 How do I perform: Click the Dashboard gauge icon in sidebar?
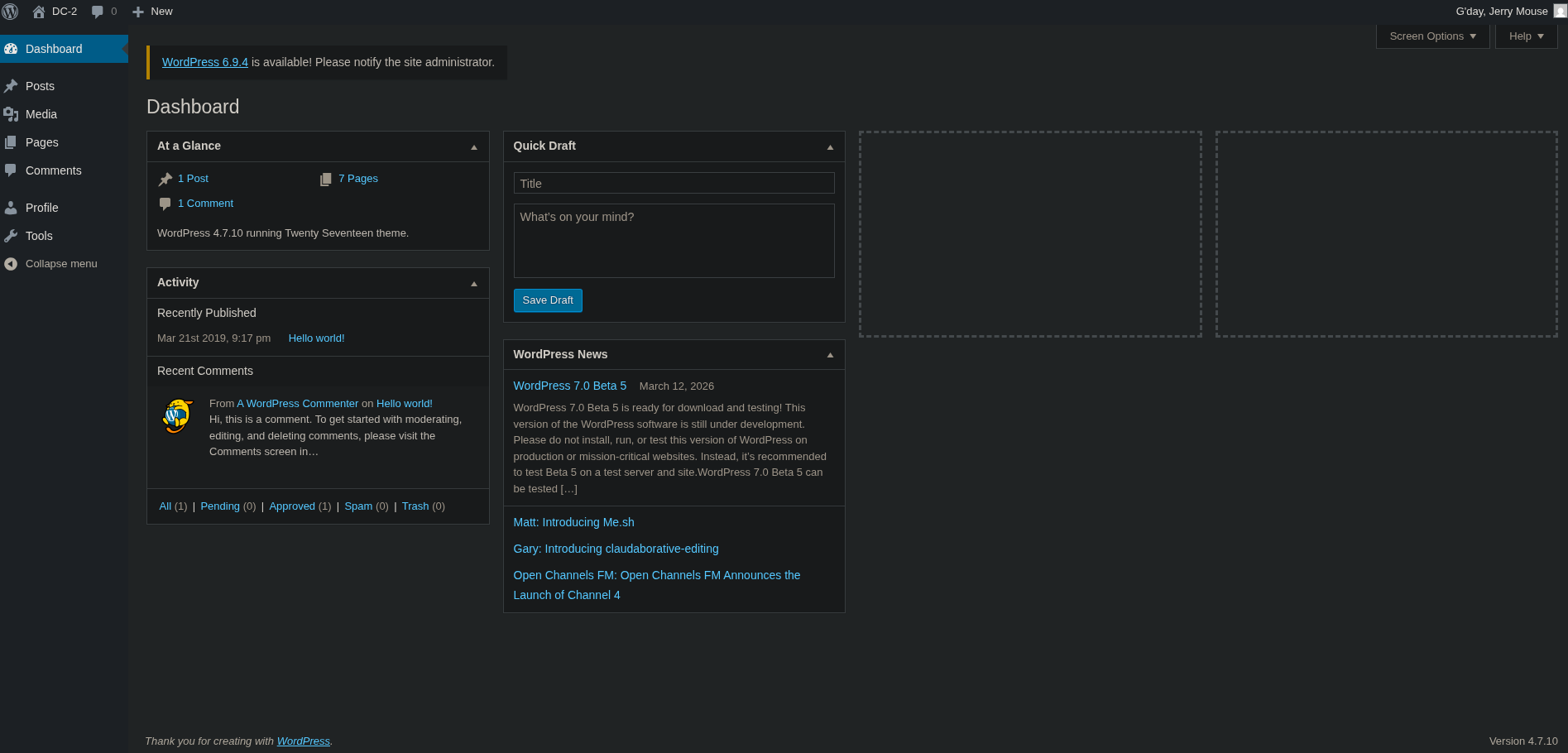point(11,49)
